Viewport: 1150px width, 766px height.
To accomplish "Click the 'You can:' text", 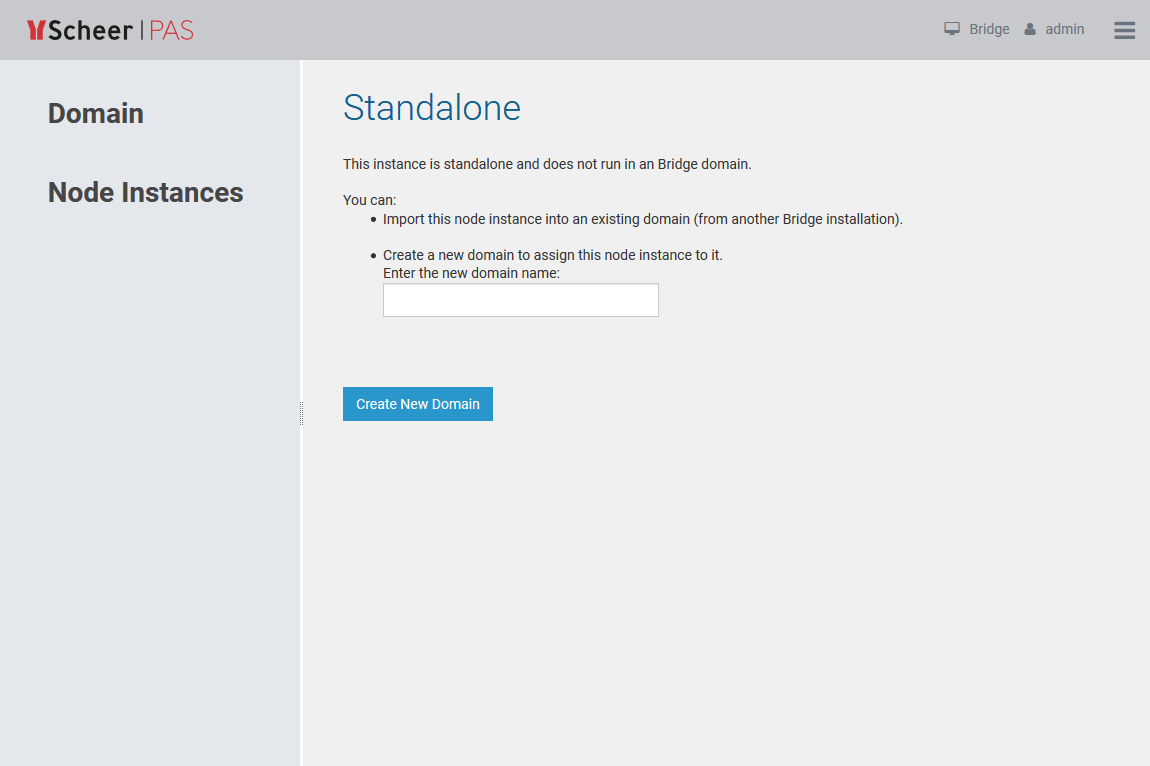I will pyautogui.click(x=370, y=200).
